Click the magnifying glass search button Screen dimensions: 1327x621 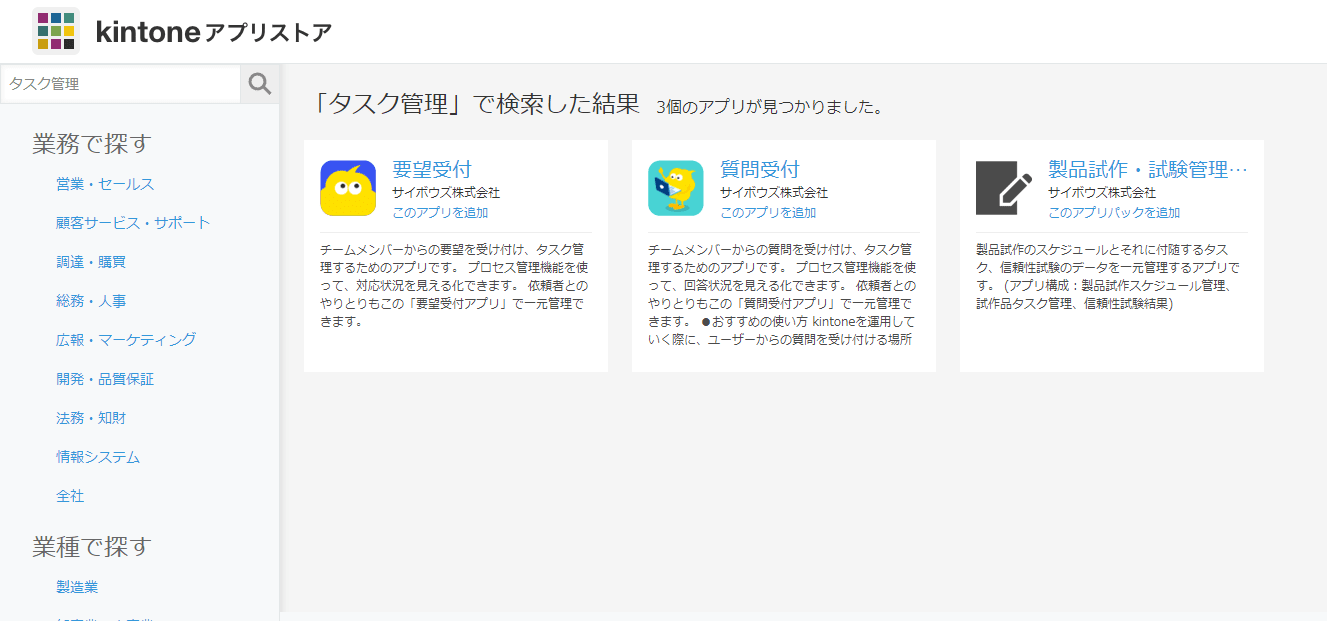260,84
